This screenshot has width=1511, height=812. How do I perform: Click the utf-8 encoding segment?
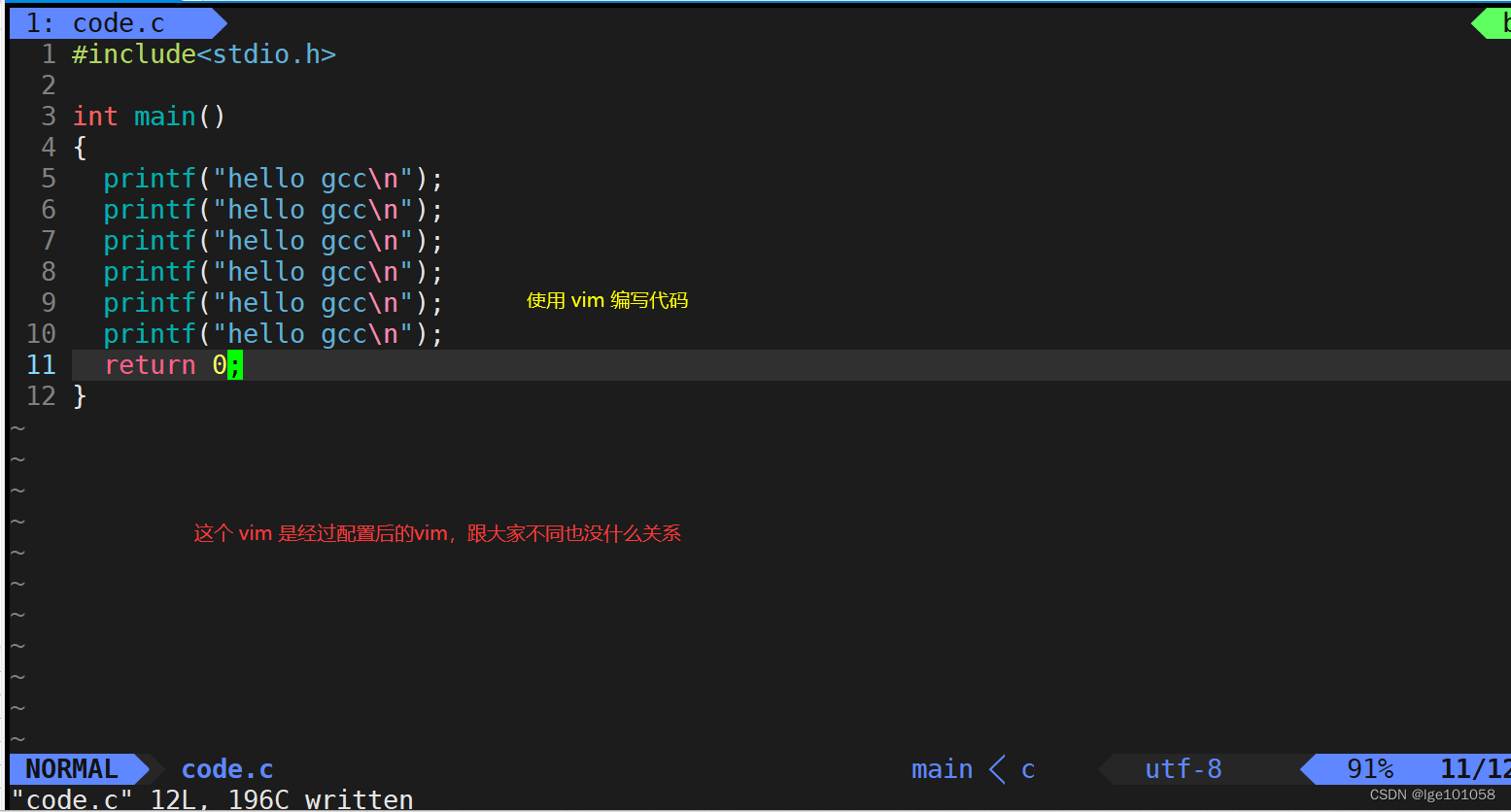coord(1183,769)
